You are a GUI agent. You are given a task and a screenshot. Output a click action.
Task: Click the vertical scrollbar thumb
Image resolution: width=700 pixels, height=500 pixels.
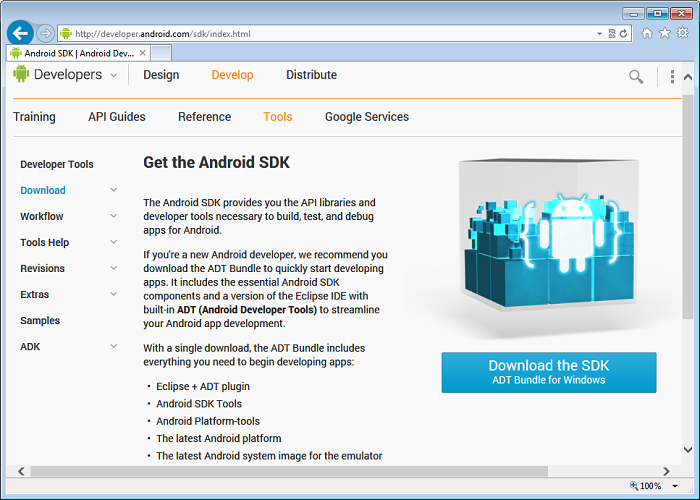coord(688,206)
